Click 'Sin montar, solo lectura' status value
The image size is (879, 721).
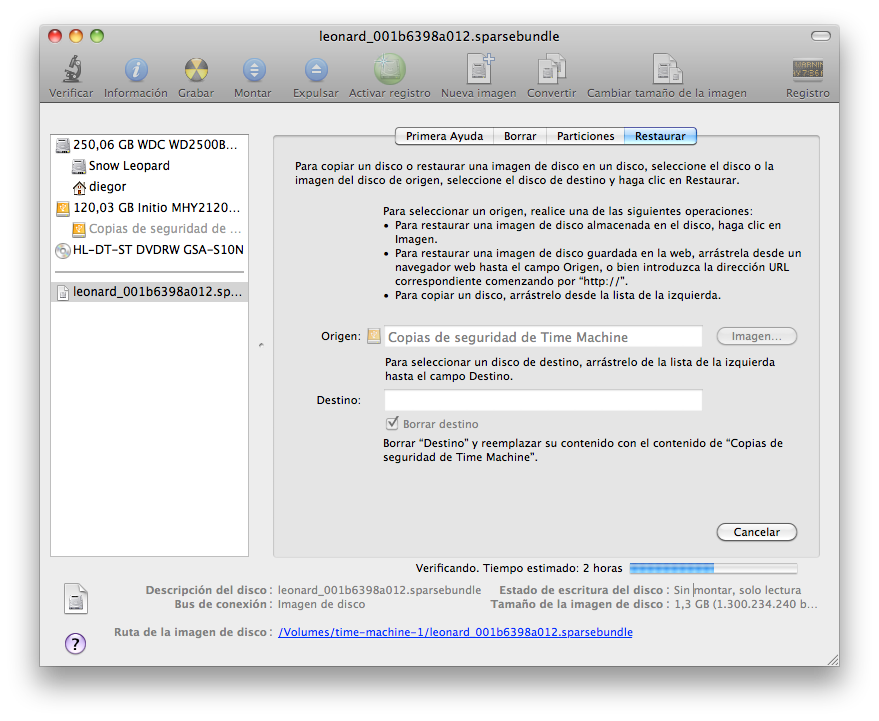pos(737,590)
